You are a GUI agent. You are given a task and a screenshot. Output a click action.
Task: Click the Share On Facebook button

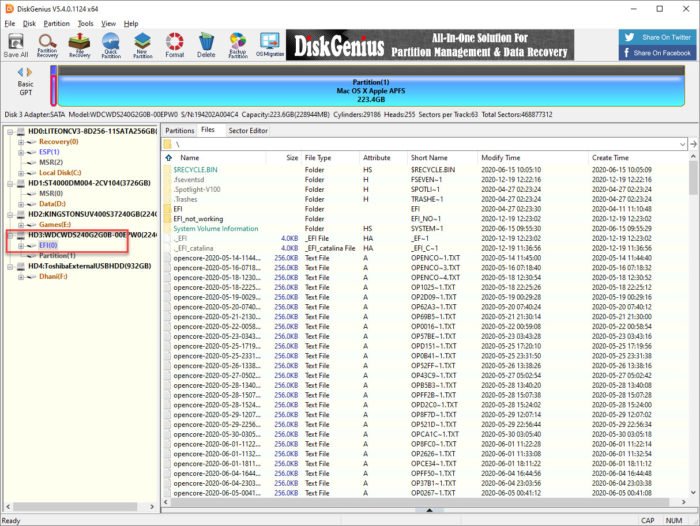(658, 53)
